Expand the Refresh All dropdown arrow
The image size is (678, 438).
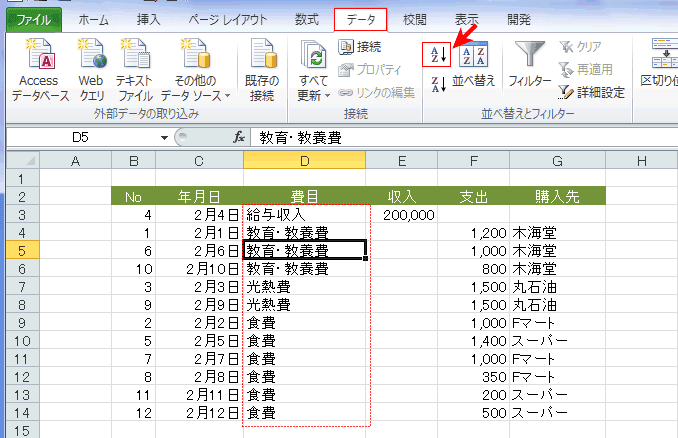click(327, 96)
